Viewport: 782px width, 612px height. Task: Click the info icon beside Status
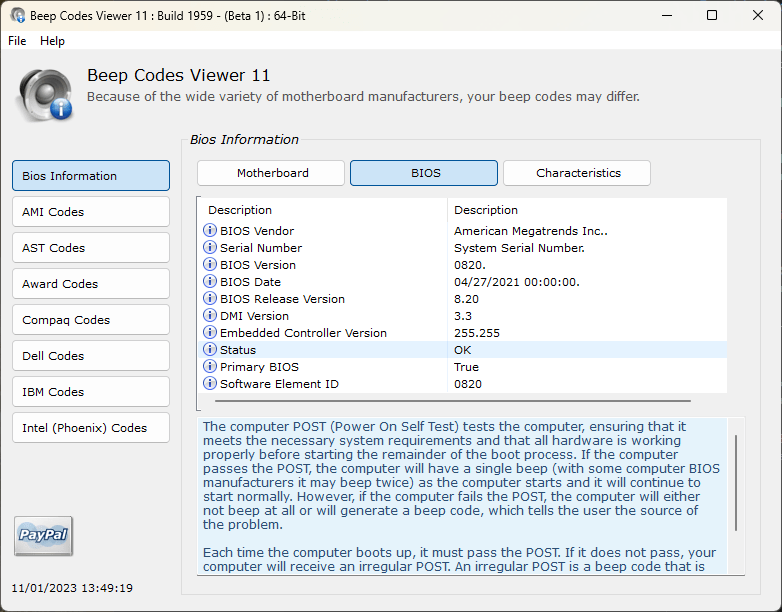point(210,349)
